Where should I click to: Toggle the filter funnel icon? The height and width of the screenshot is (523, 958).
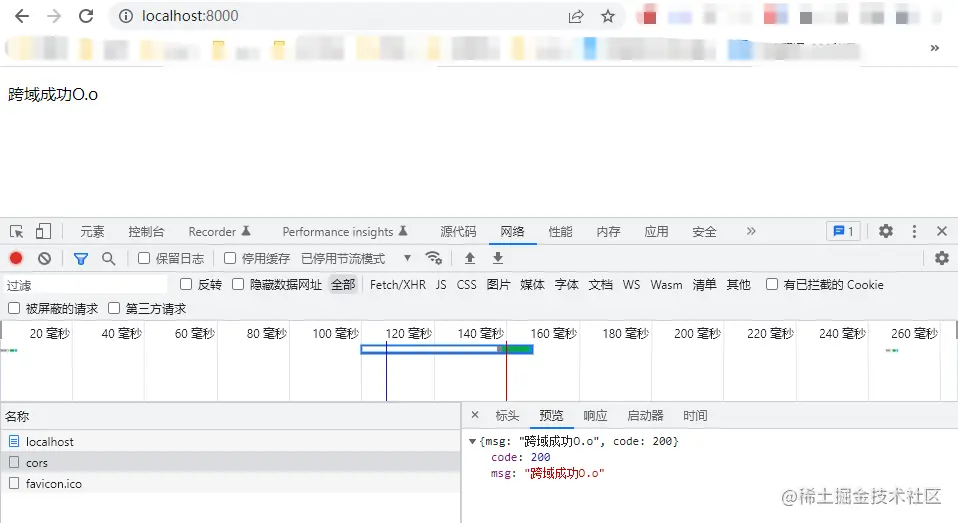pyautogui.click(x=81, y=258)
